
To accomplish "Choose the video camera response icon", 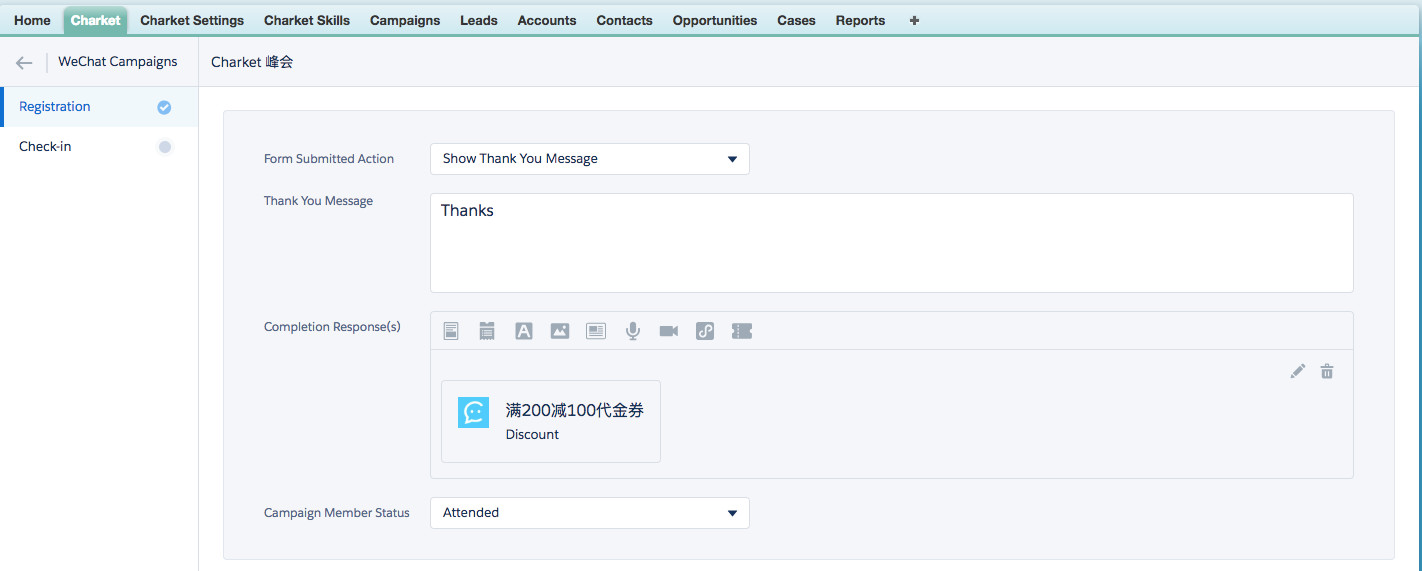I will [x=669, y=331].
